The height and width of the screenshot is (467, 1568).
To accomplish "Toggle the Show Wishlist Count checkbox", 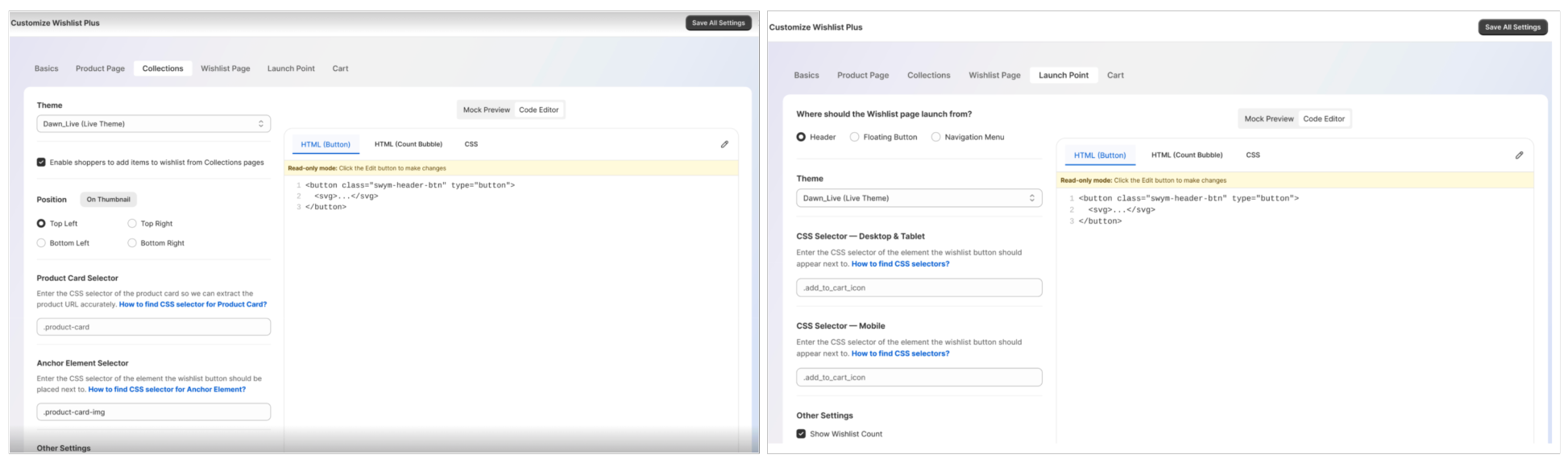I will [x=801, y=434].
